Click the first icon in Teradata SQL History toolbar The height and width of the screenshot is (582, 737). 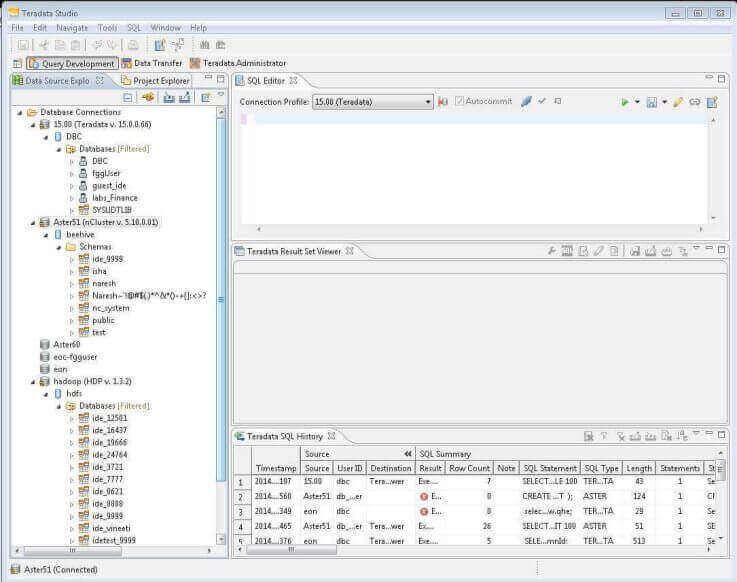pyautogui.click(x=588, y=437)
